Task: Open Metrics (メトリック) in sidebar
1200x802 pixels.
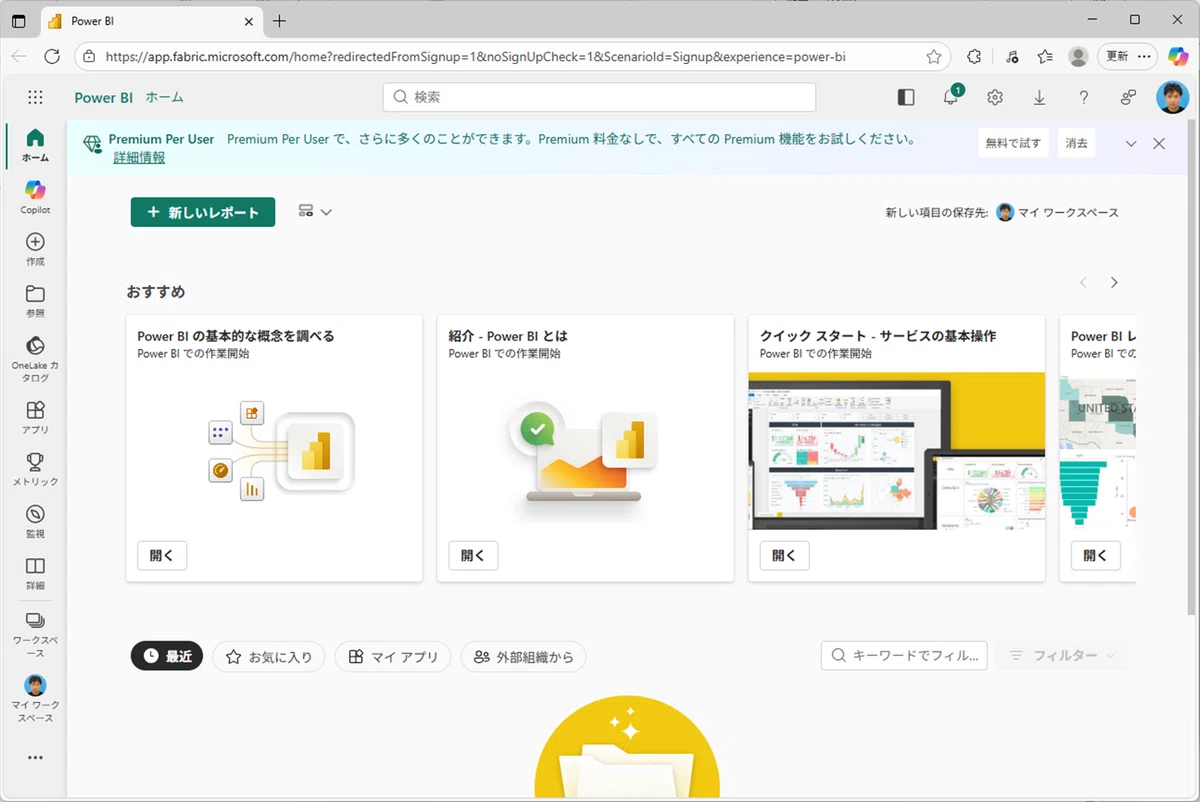Action: click(x=35, y=469)
